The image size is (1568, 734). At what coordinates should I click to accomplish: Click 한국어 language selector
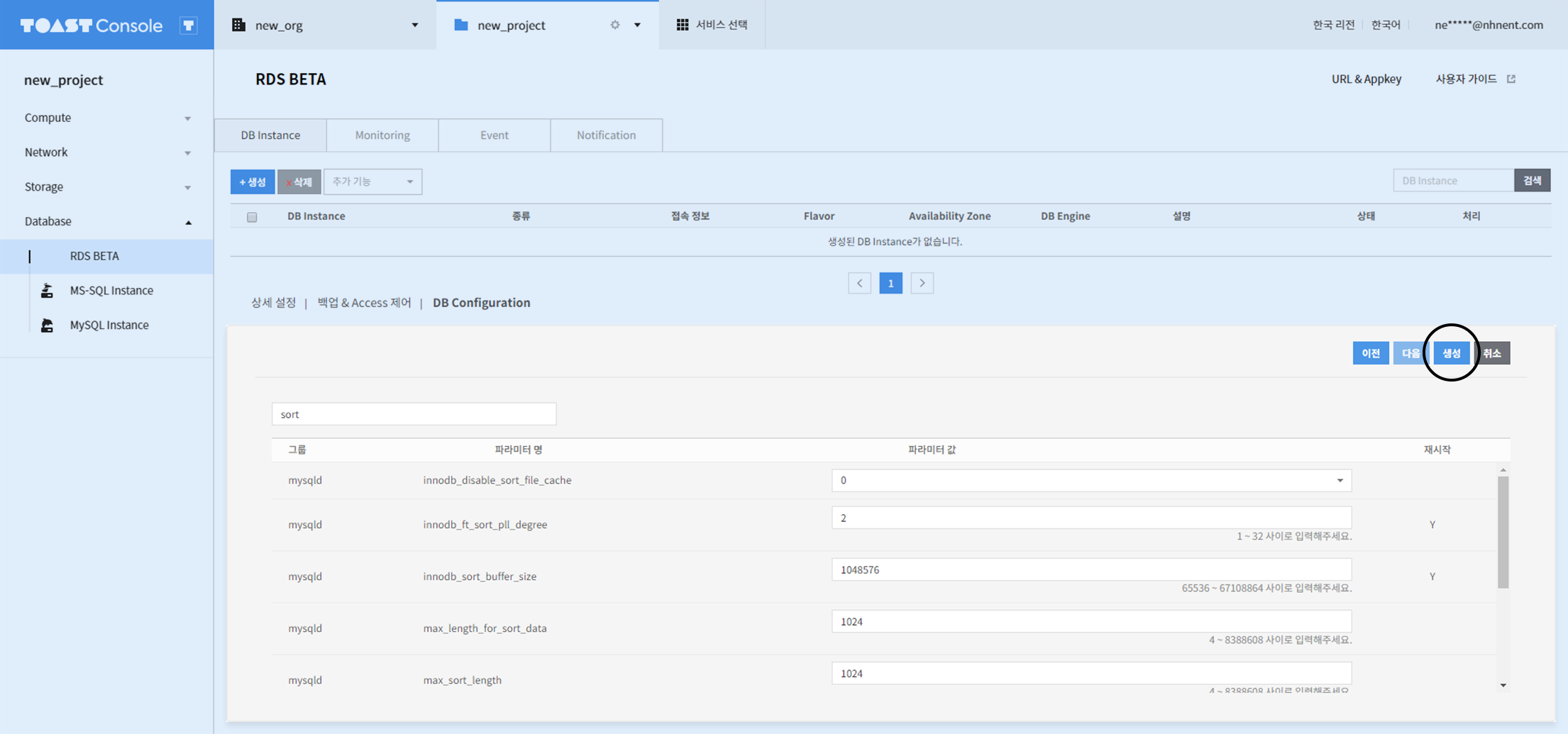pyautogui.click(x=1386, y=25)
